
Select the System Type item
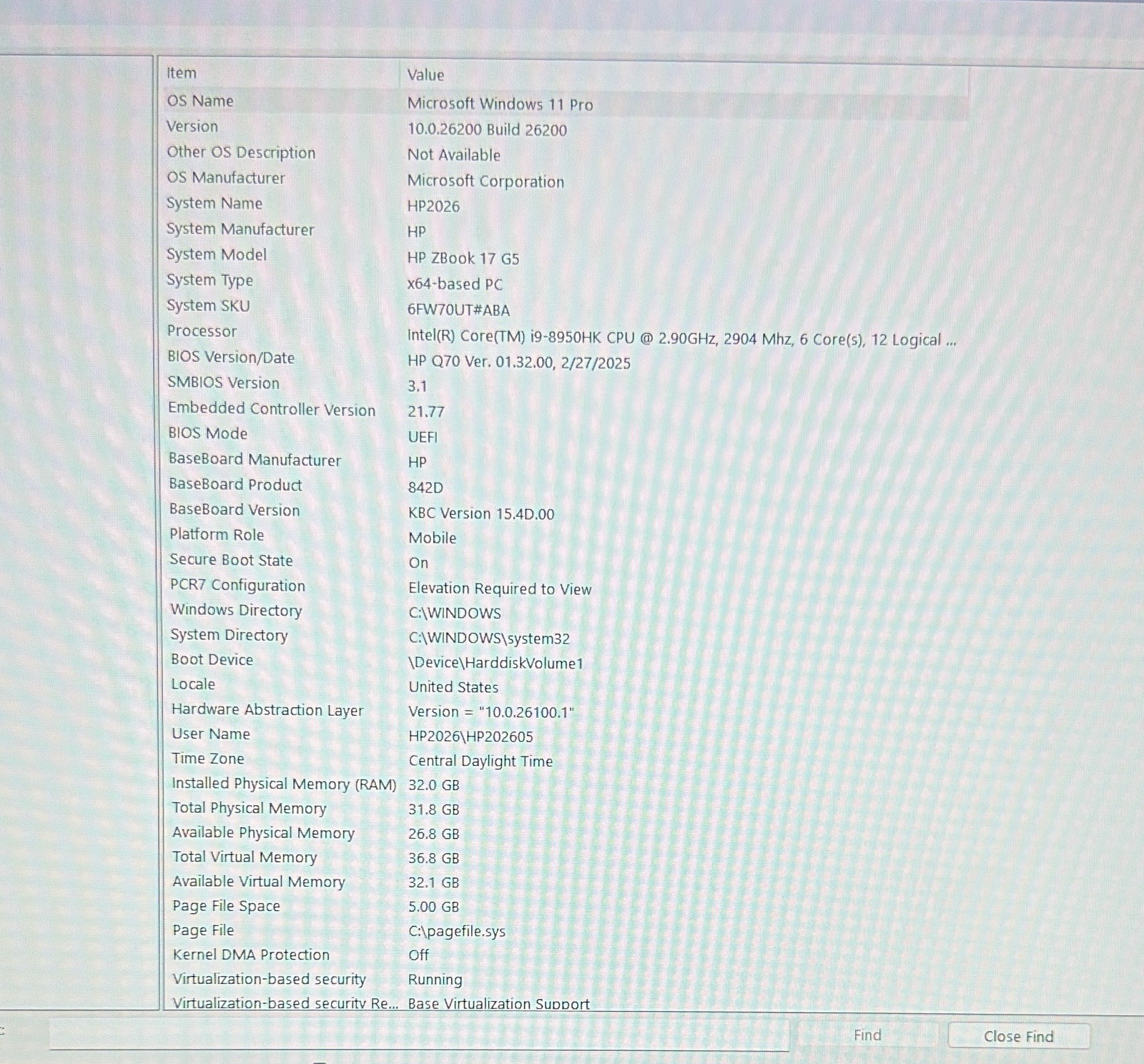pos(209,280)
